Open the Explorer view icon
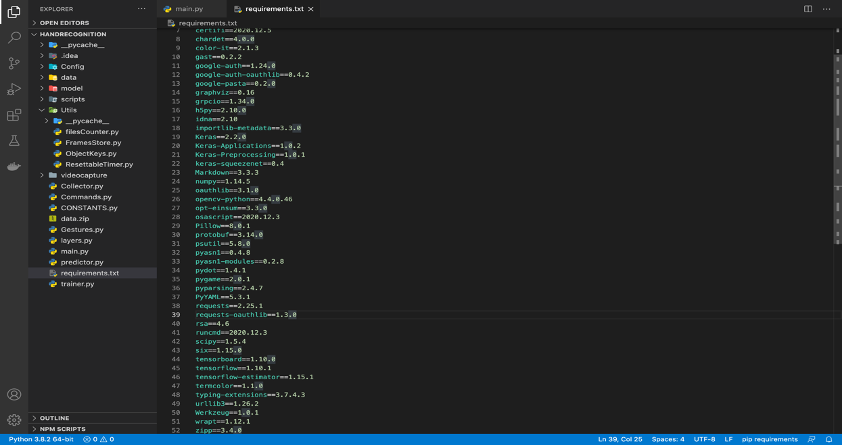The width and height of the screenshot is (843, 445). click(x=14, y=11)
